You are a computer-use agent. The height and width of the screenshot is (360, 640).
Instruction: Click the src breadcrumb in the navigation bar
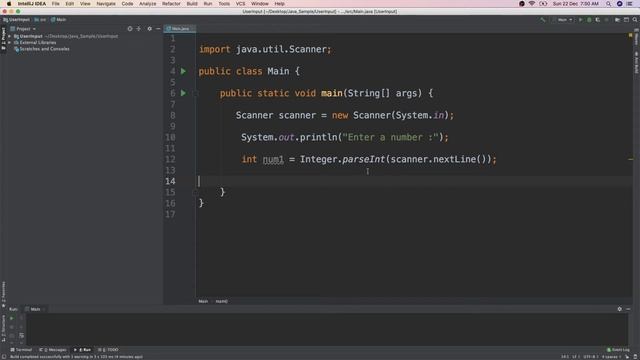coord(40,20)
